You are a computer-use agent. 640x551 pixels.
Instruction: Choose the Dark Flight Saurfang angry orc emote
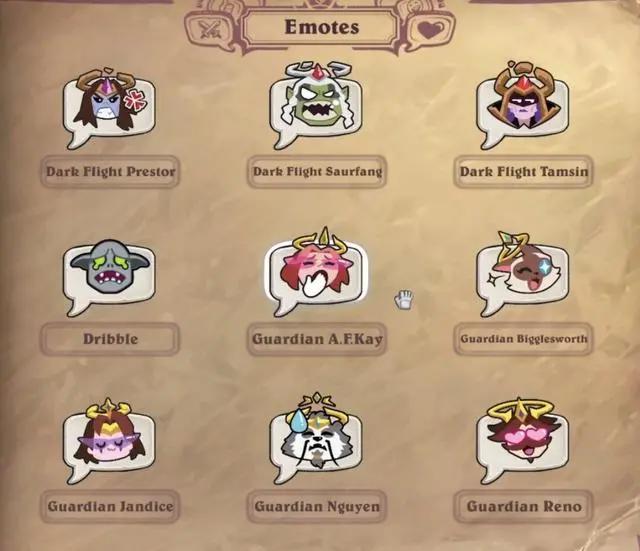[316, 106]
